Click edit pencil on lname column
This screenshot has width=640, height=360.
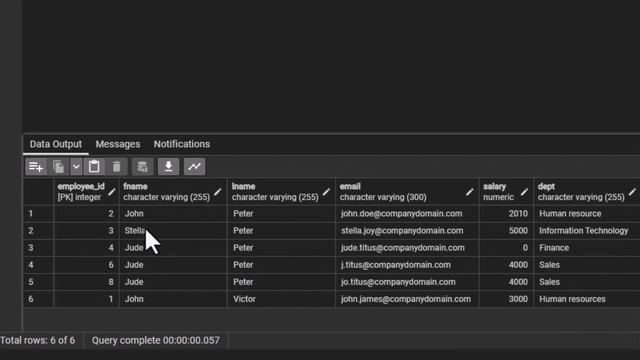pos(326,192)
